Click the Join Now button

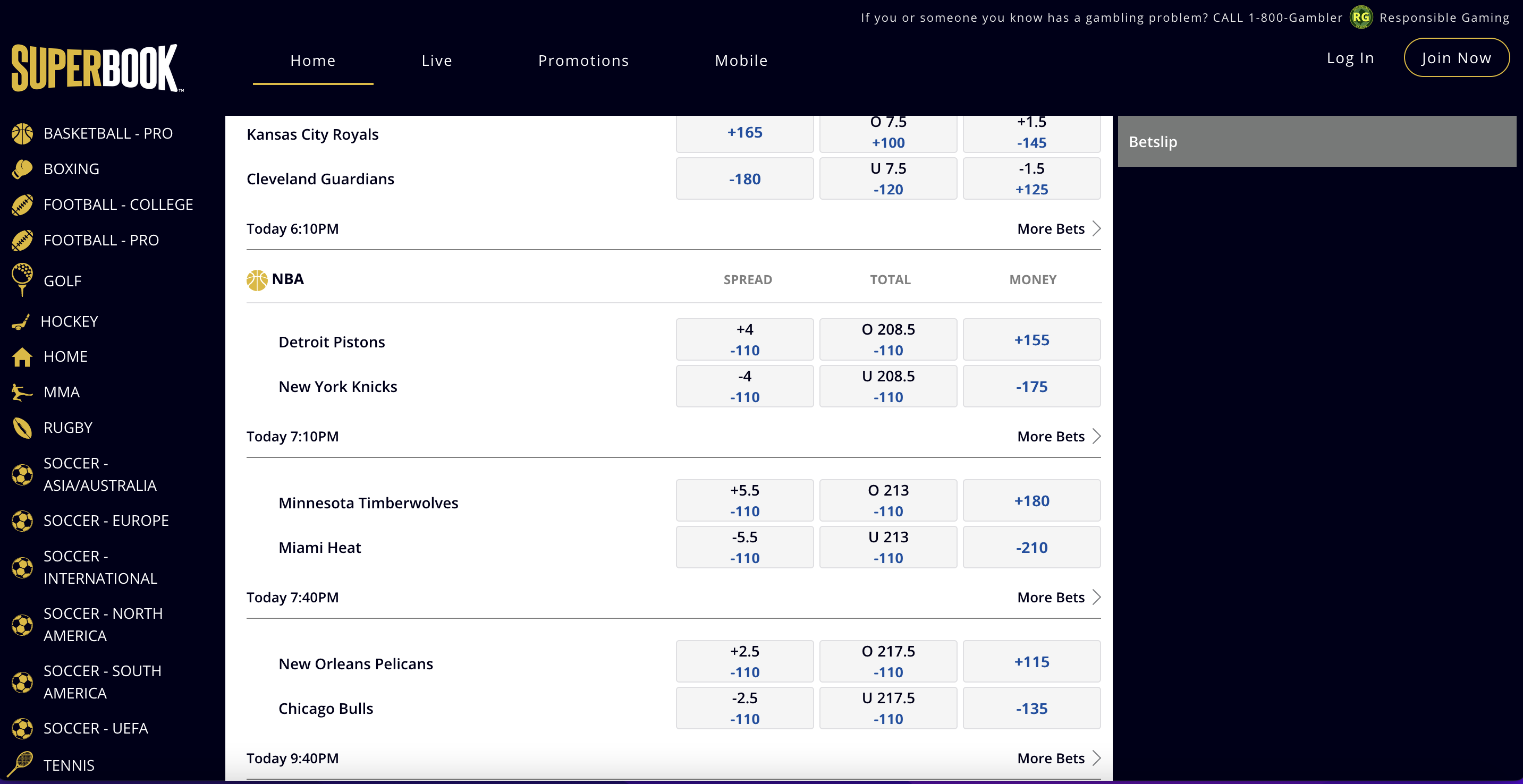pyautogui.click(x=1456, y=57)
